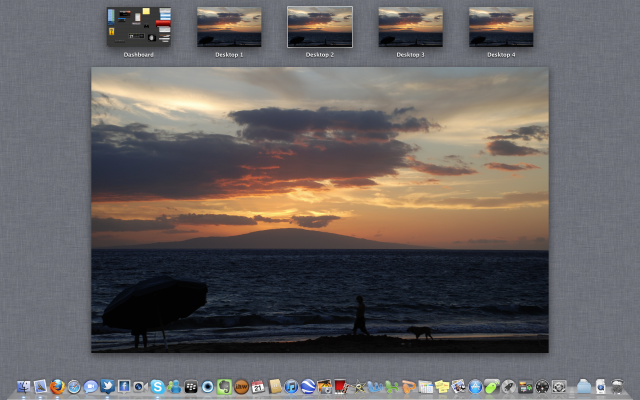Open the BlackBerry app icon in dock
Image resolution: width=640 pixels, height=400 pixels.
coord(191,386)
